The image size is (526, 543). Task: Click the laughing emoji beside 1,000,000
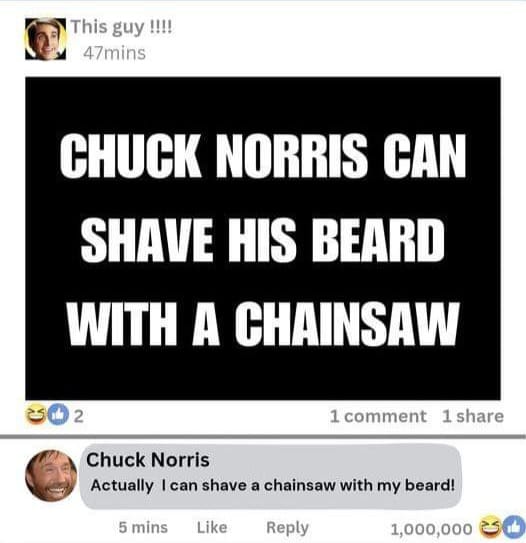[x=487, y=528]
